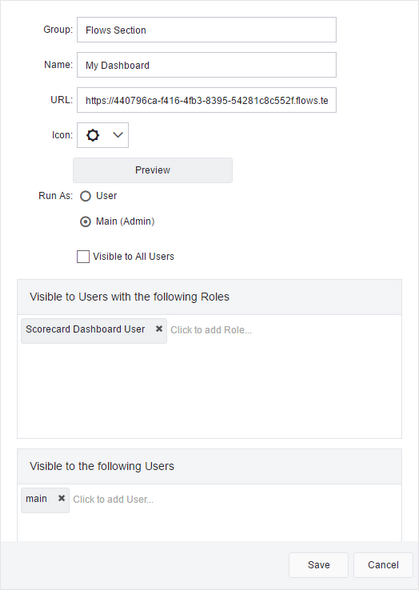Click to add Role placeholder
This screenshot has height=590, width=419.
point(211,330)
